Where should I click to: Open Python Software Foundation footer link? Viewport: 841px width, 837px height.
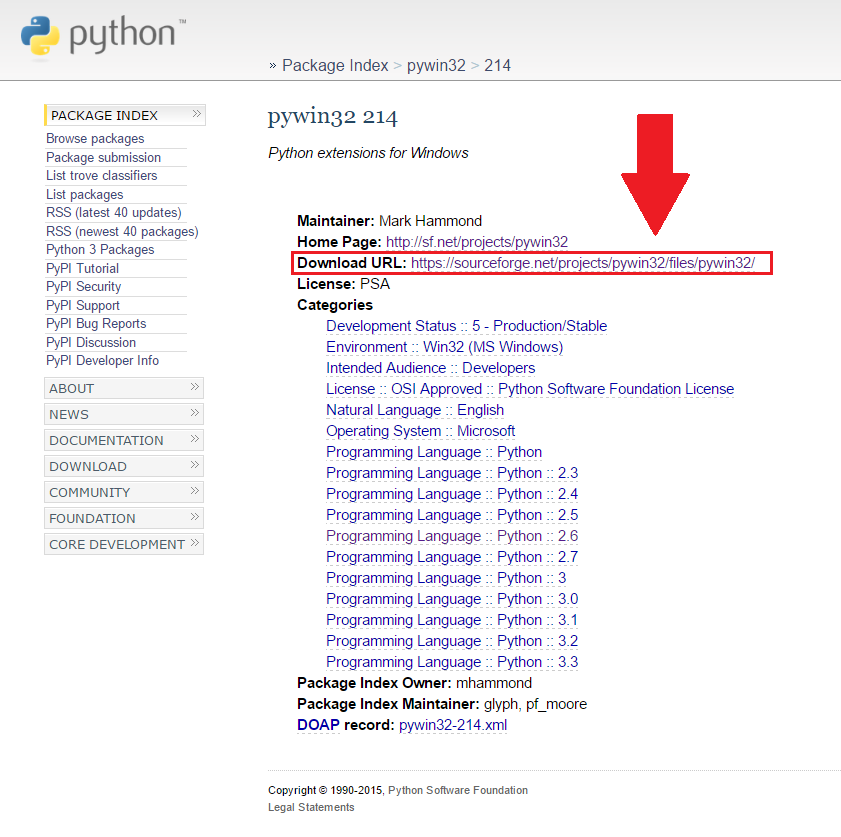(x=458, y=790)
